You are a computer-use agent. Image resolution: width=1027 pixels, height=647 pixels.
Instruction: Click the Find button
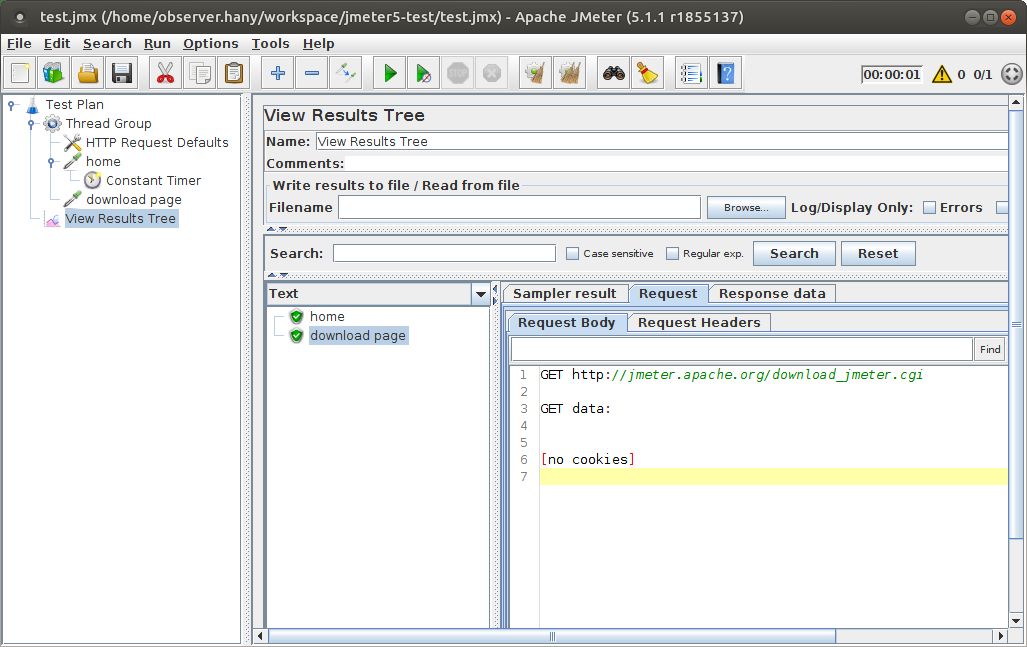(990, 350)
